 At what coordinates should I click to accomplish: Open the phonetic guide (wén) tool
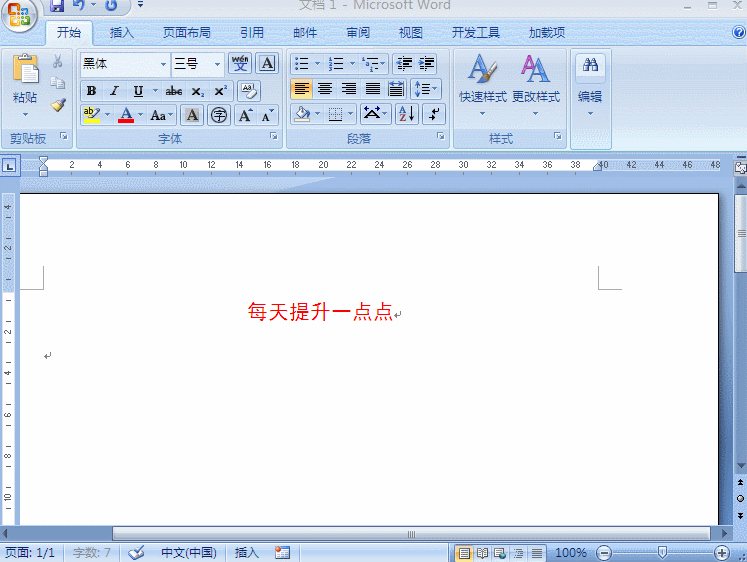240,63
